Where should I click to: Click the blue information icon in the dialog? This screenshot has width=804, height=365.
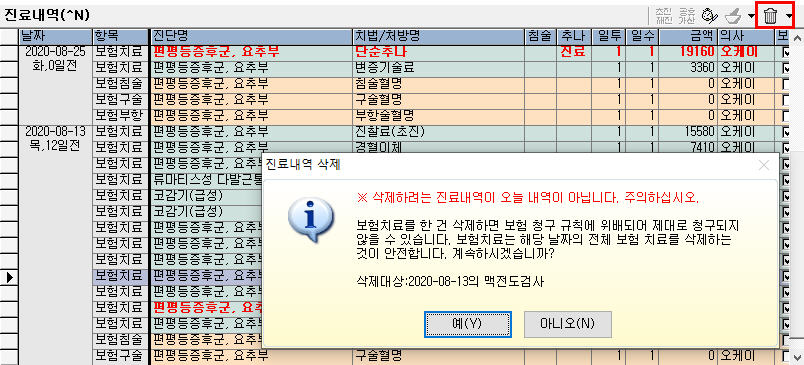click(311, 220)
